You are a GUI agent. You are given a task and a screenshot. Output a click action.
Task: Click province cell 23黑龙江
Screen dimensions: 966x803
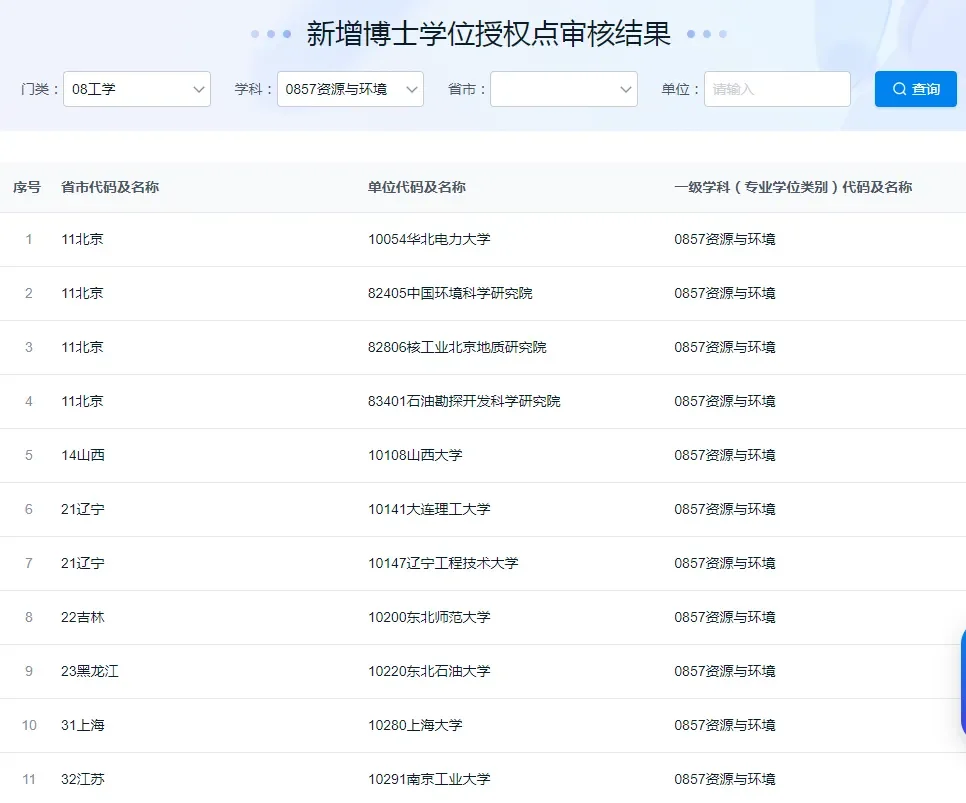tap(89, 671)
